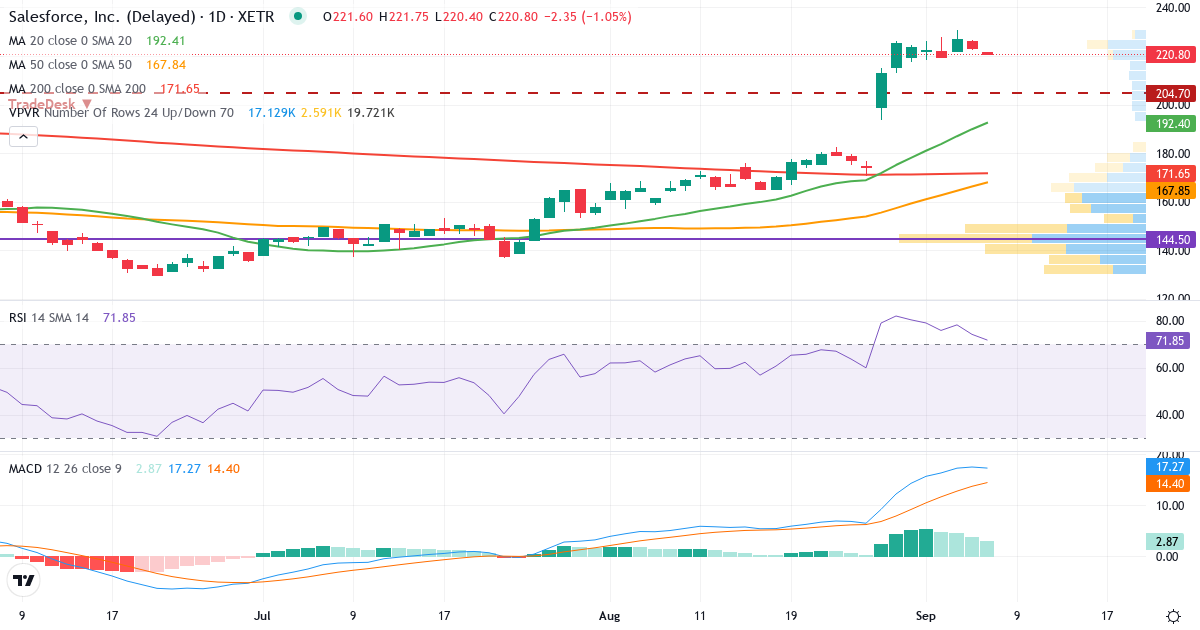Click the current price label 220.80
The height and width of the screenshot is (630, 1200).
(x=1171, y=54)
